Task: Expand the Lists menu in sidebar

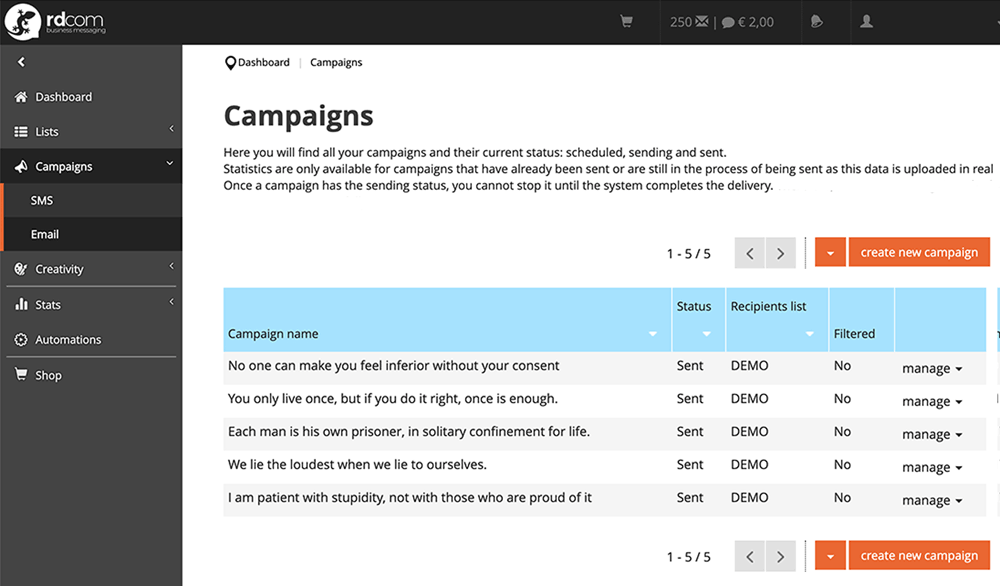Action: tap(90, 132)
